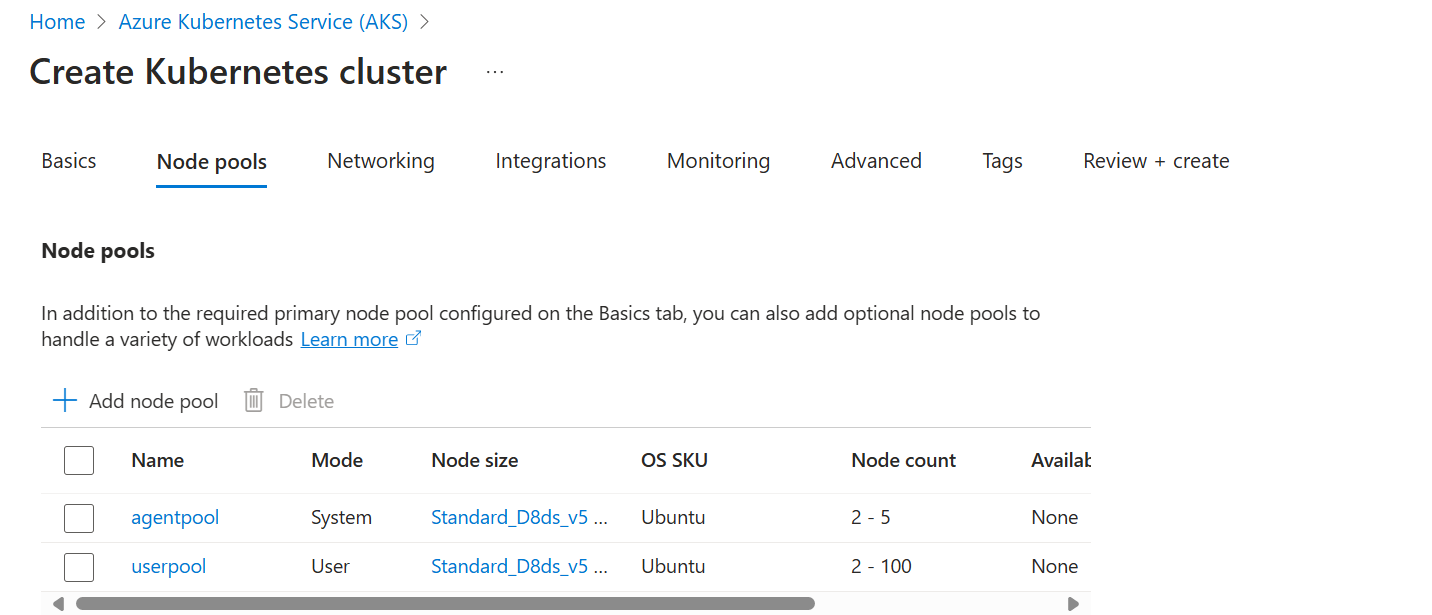Check the box for the agentpool row
The height and width of the screenshot is (615, 1432).
[x=79, y=518]
